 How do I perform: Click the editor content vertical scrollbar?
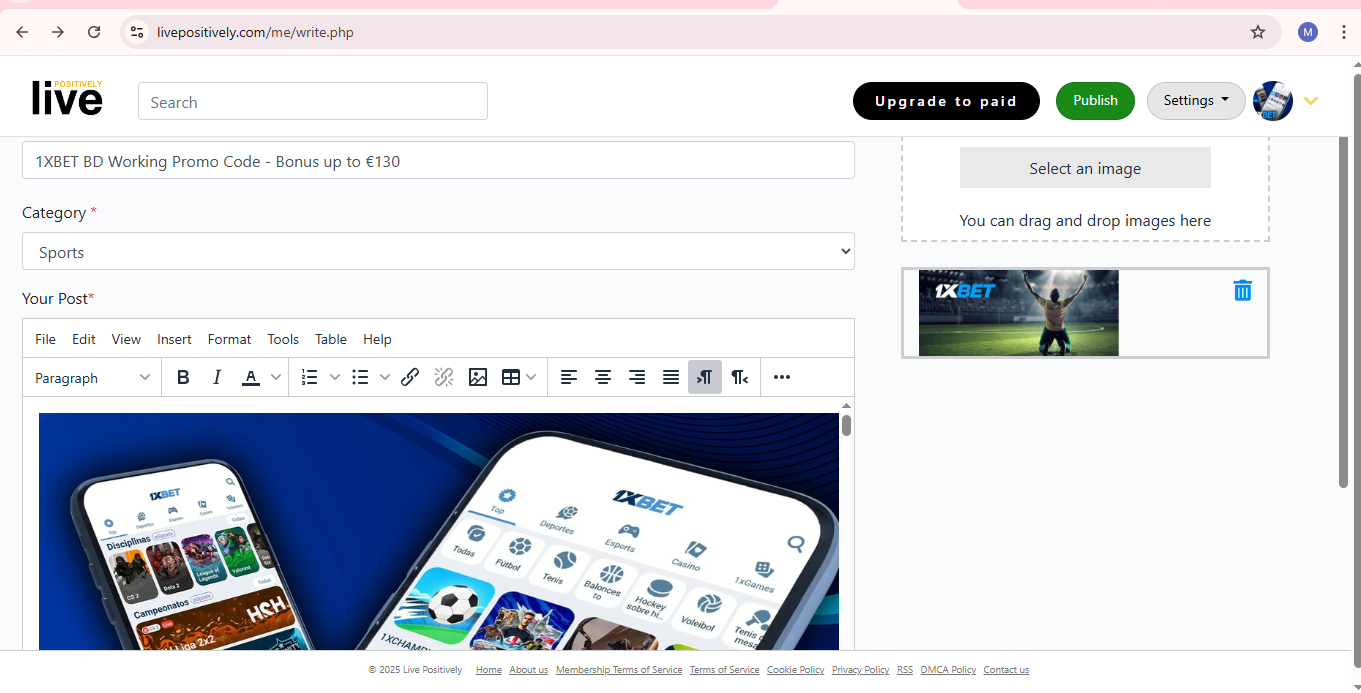coord(846,425)
